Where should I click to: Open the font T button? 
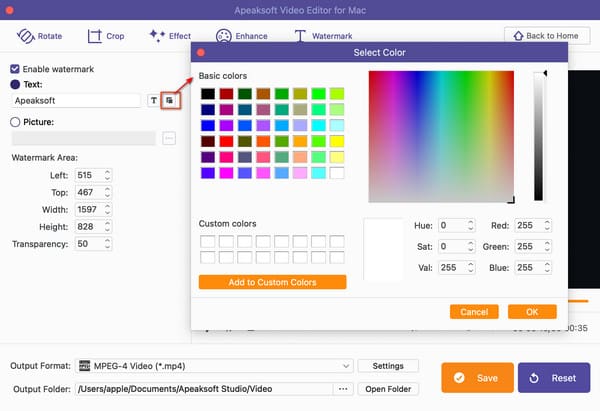click(153, 101)
